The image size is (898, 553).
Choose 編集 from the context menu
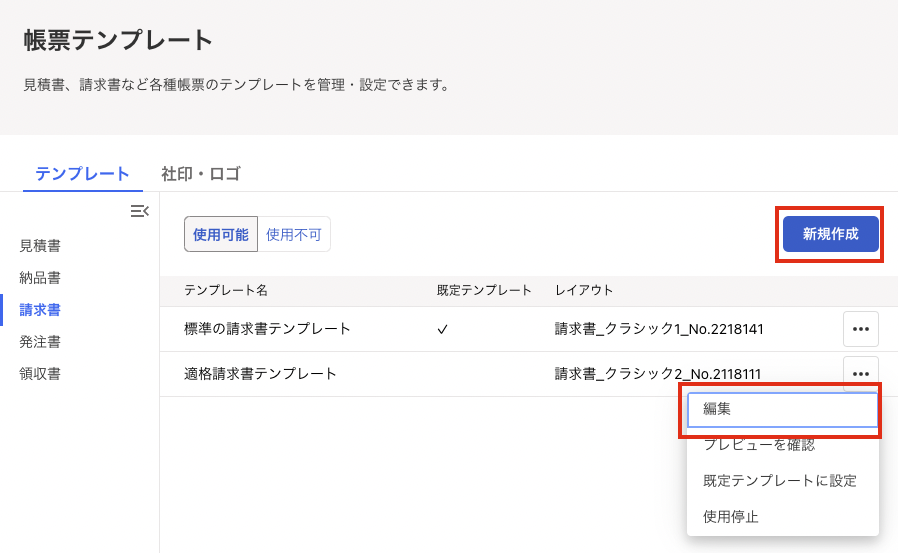[782, 409]
